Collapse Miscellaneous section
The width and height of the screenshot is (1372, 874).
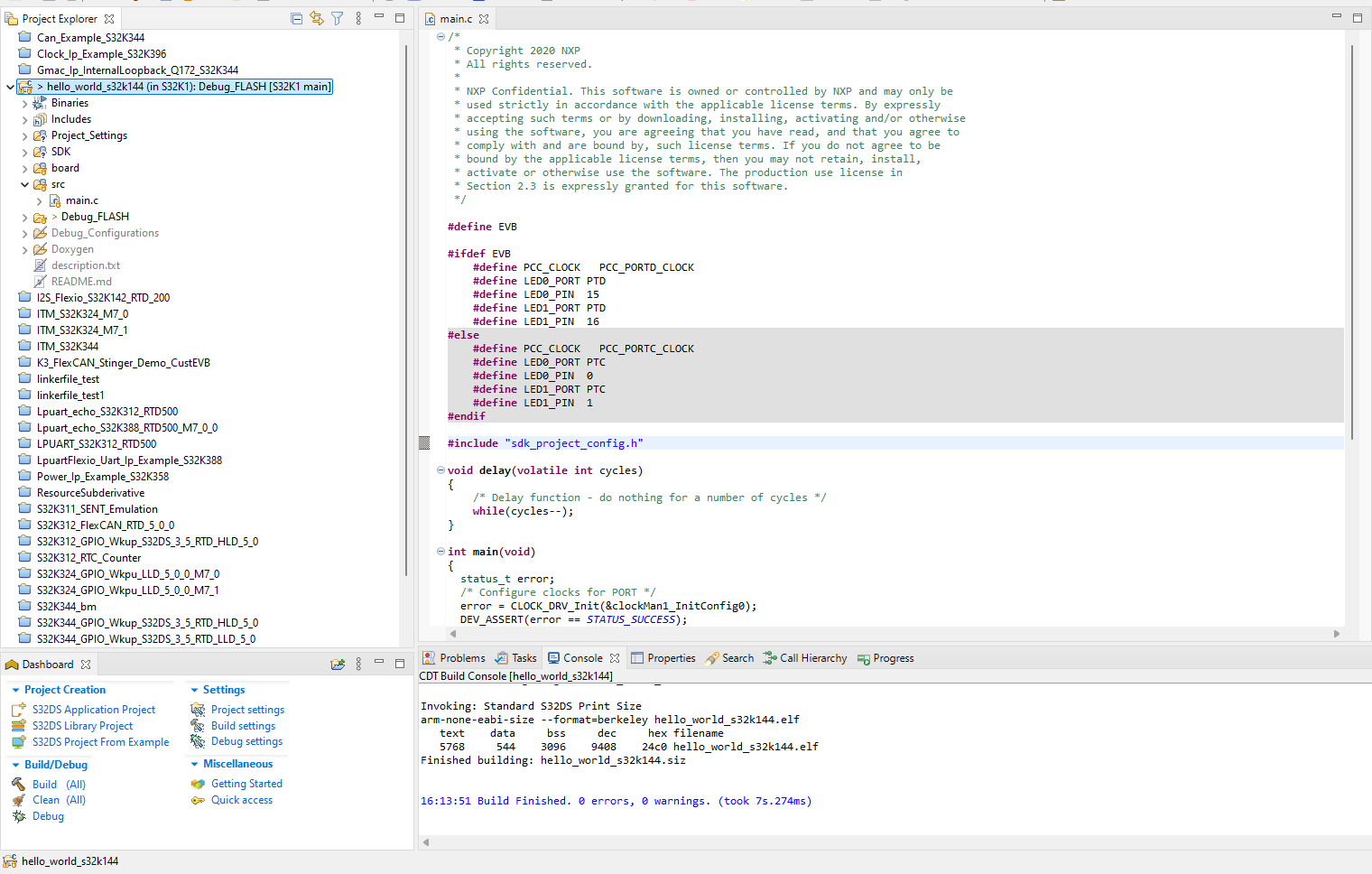194,764
